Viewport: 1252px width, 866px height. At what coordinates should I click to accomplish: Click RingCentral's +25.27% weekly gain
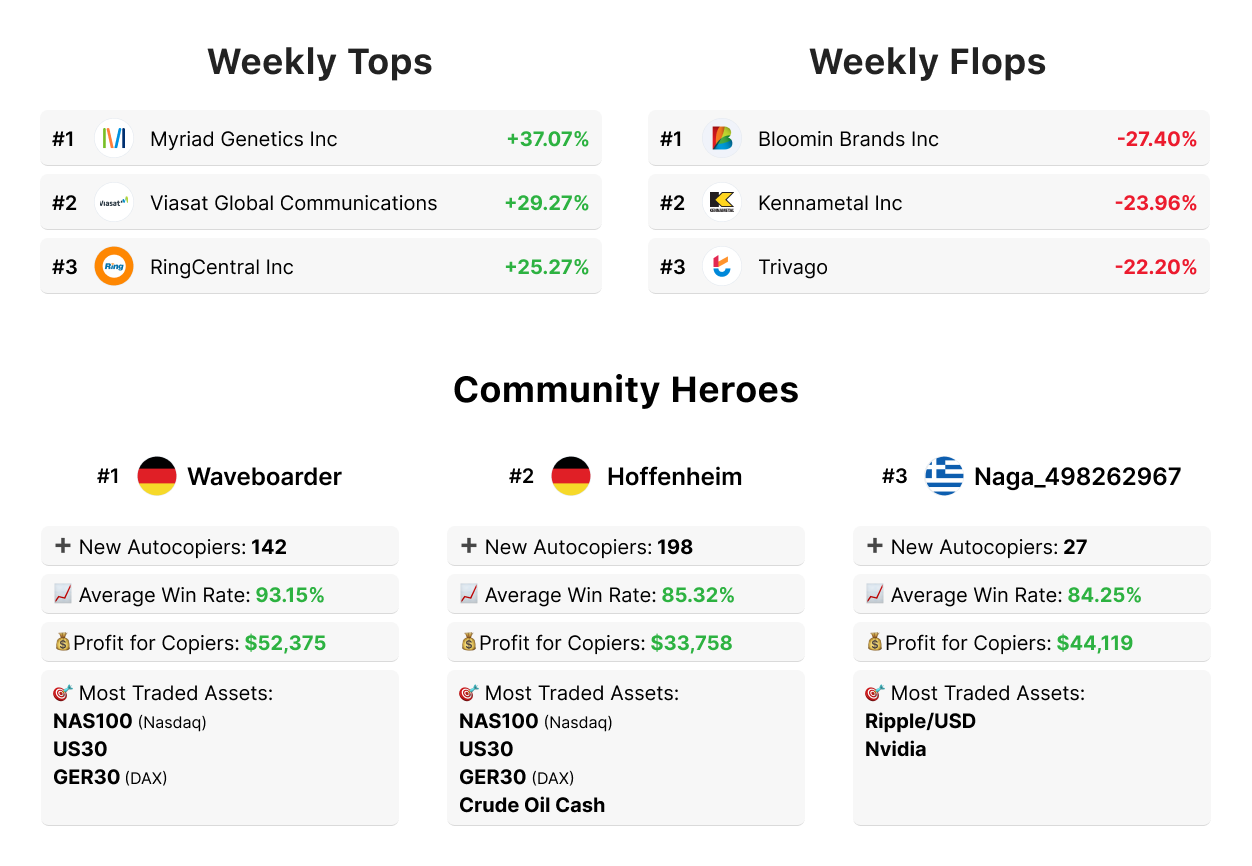(x=546, y=267)
